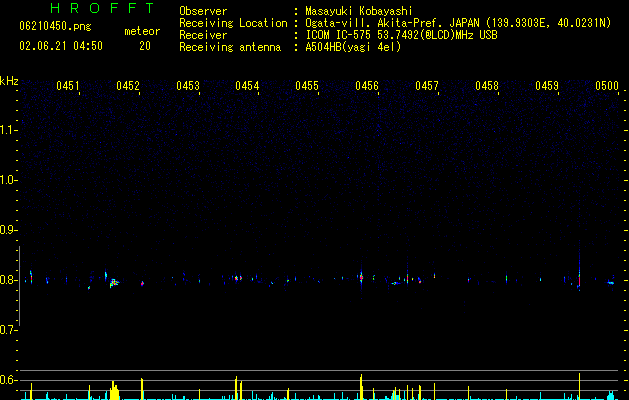Image resolution: width=629 pixels, height=400 pixels.
Task: Click the 1.1 kHz axis label
Action: [9, 130]
